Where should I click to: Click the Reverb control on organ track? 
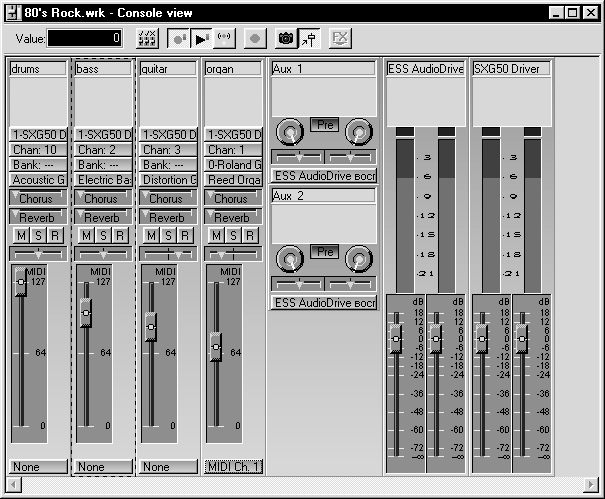pyautogui.click(x=232, y=217)
